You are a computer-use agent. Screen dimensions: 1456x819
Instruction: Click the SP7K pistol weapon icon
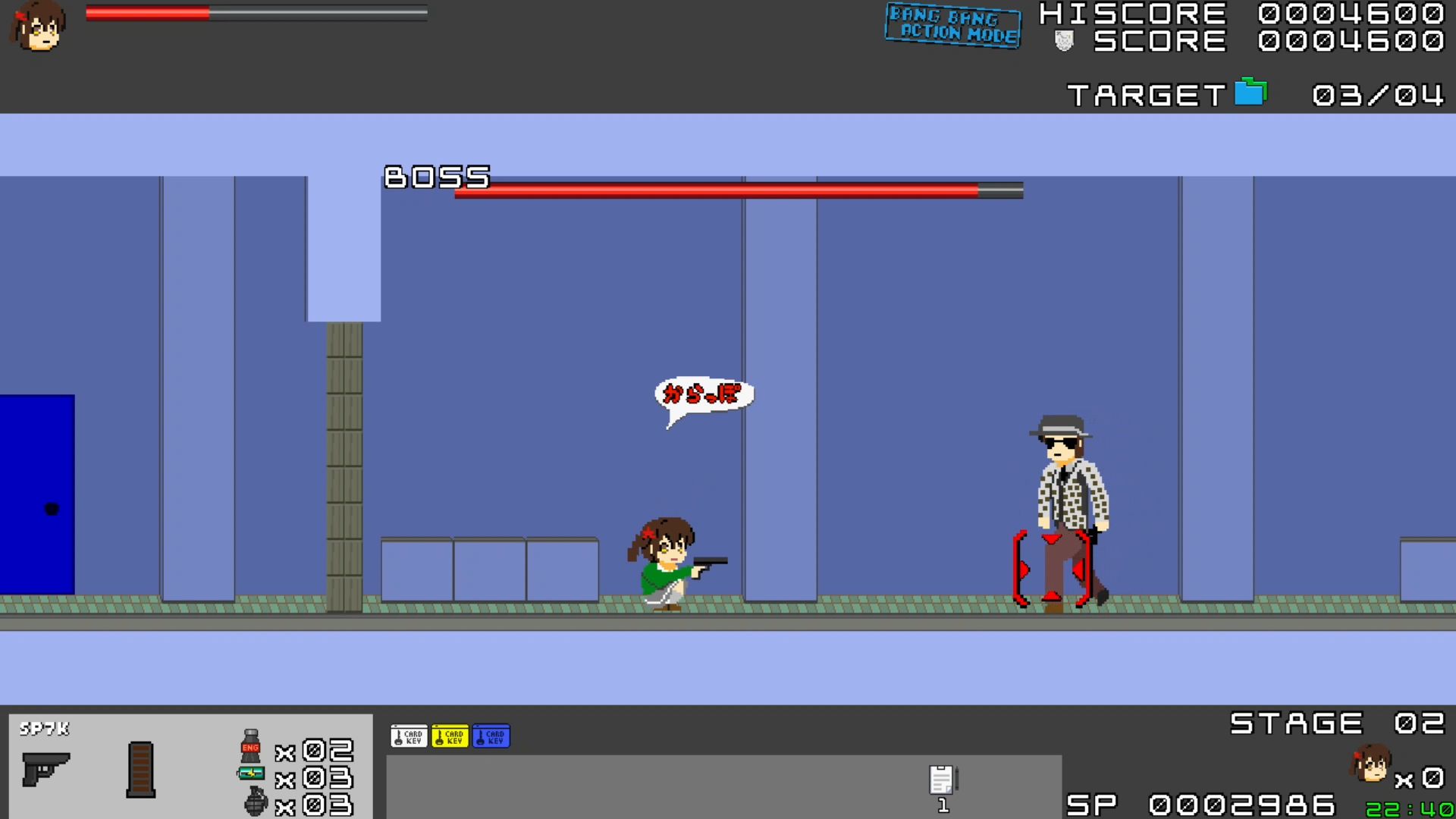46,769
